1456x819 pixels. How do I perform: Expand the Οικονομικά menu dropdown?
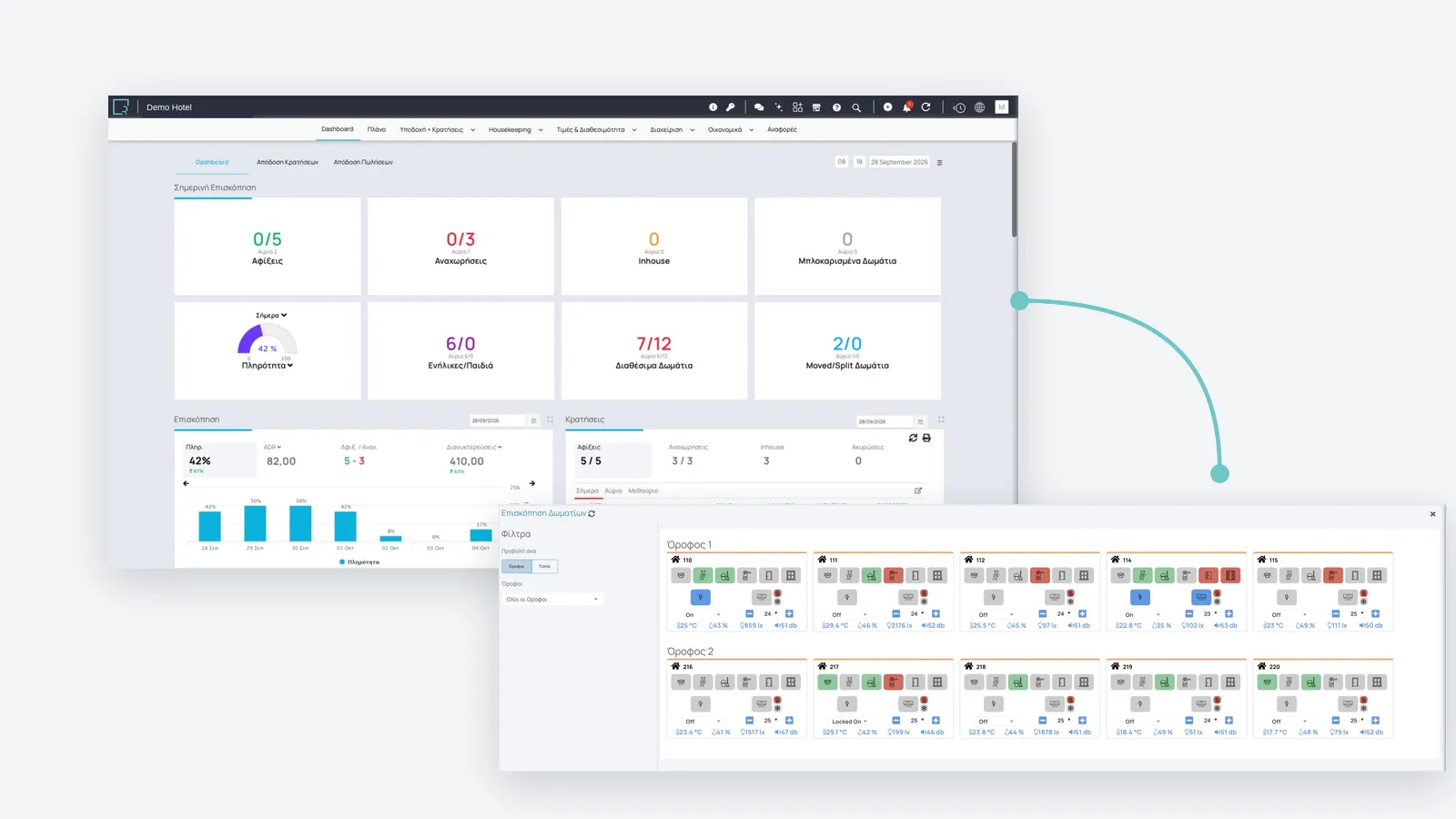point(731,129)
